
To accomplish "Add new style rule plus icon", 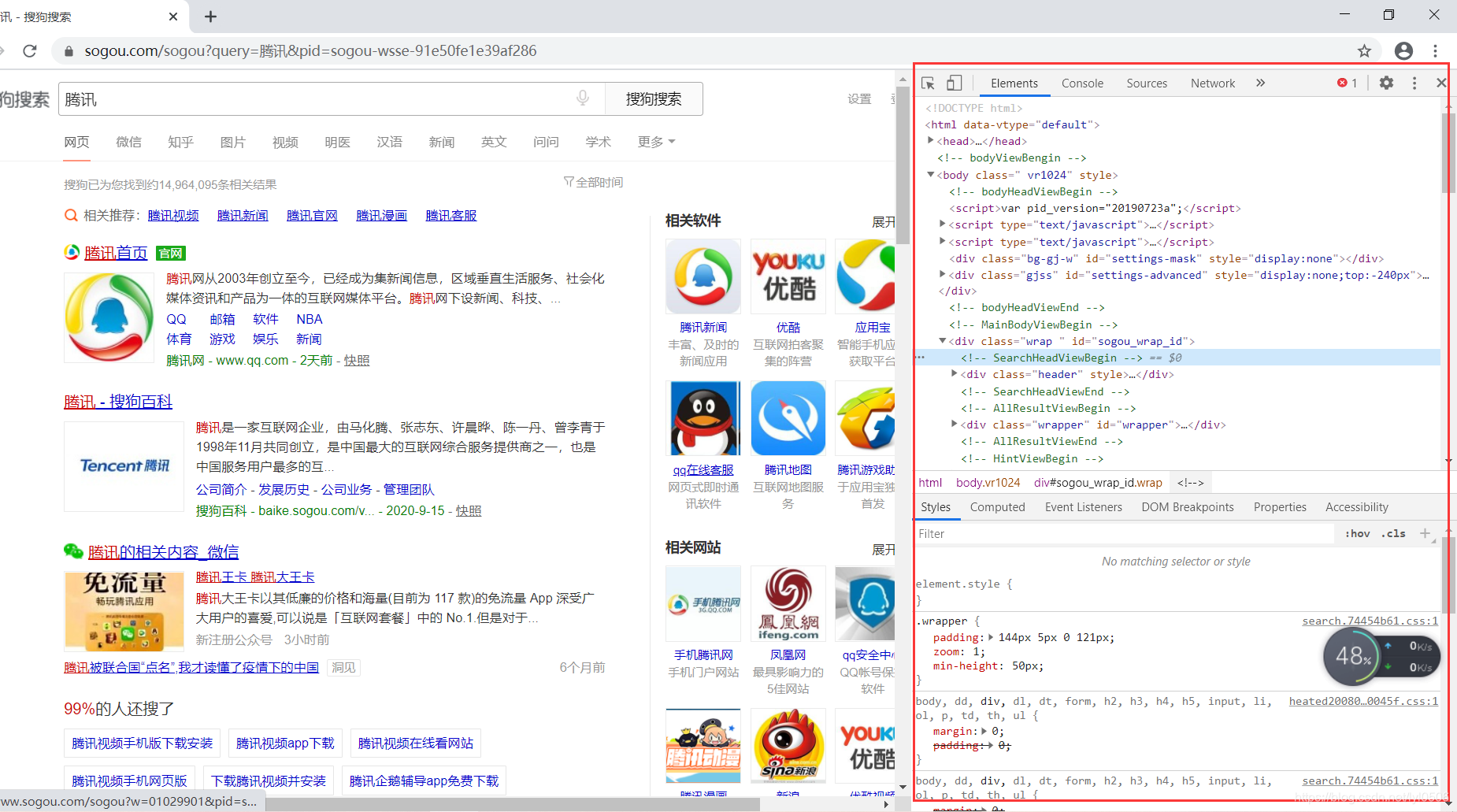I will 1425,533.
